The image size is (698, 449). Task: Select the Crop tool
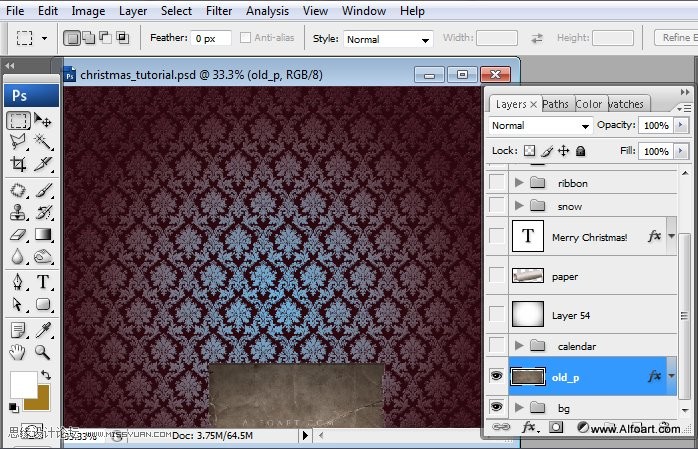[18, 164]
